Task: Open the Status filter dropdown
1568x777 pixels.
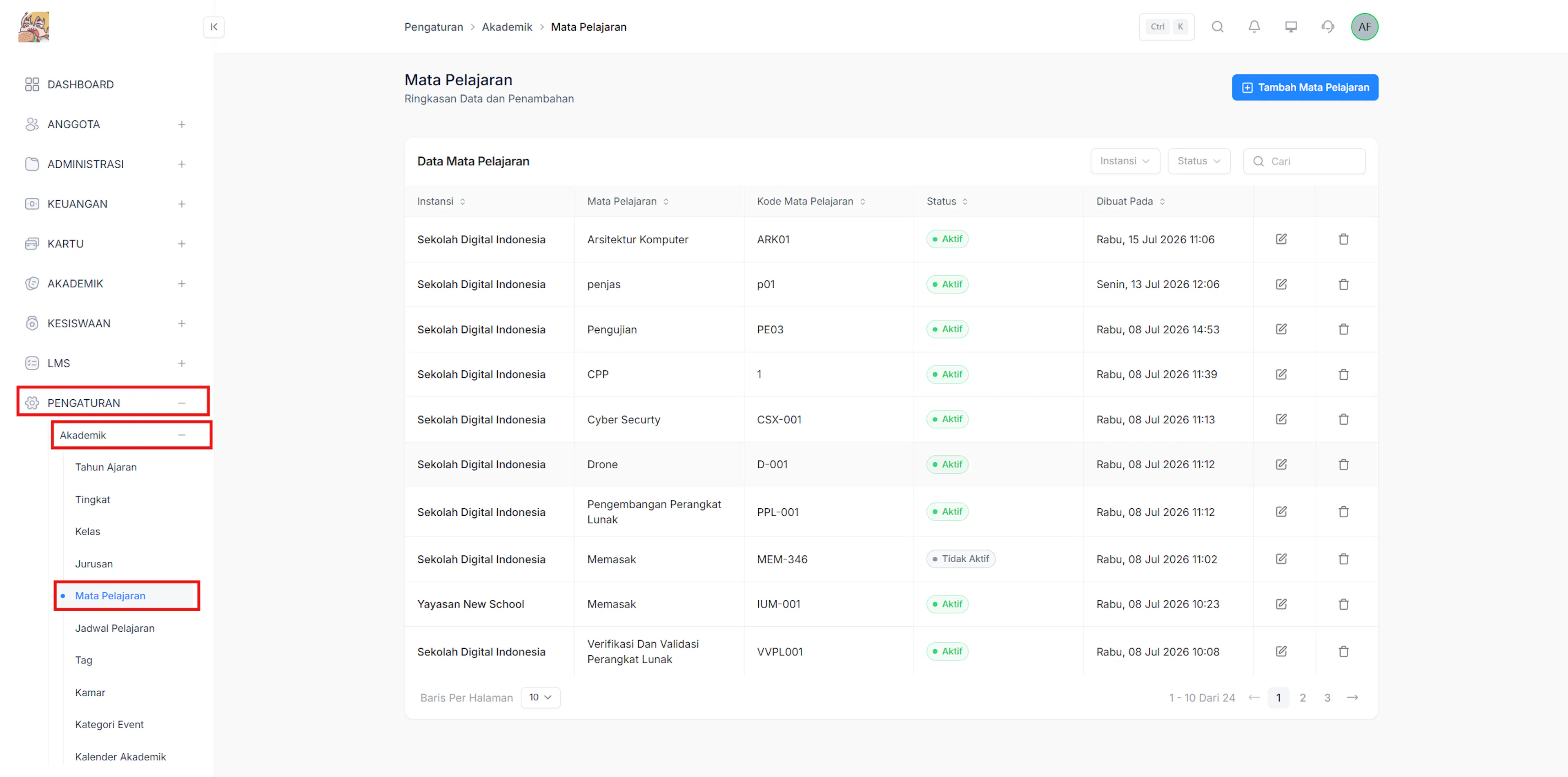Action: (1198, 161)
